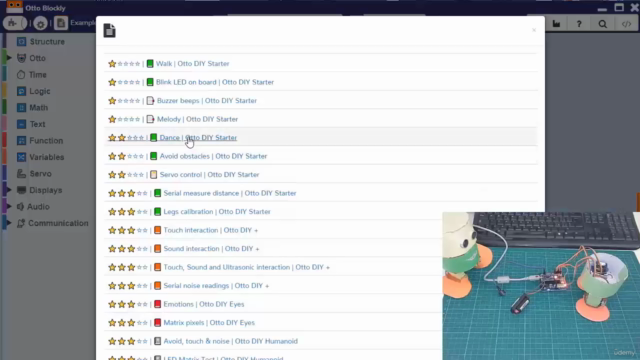The width and height of the screenshot is (640, 360).
Task: Open help question mark in toolbar
Action: click(579, 24)
